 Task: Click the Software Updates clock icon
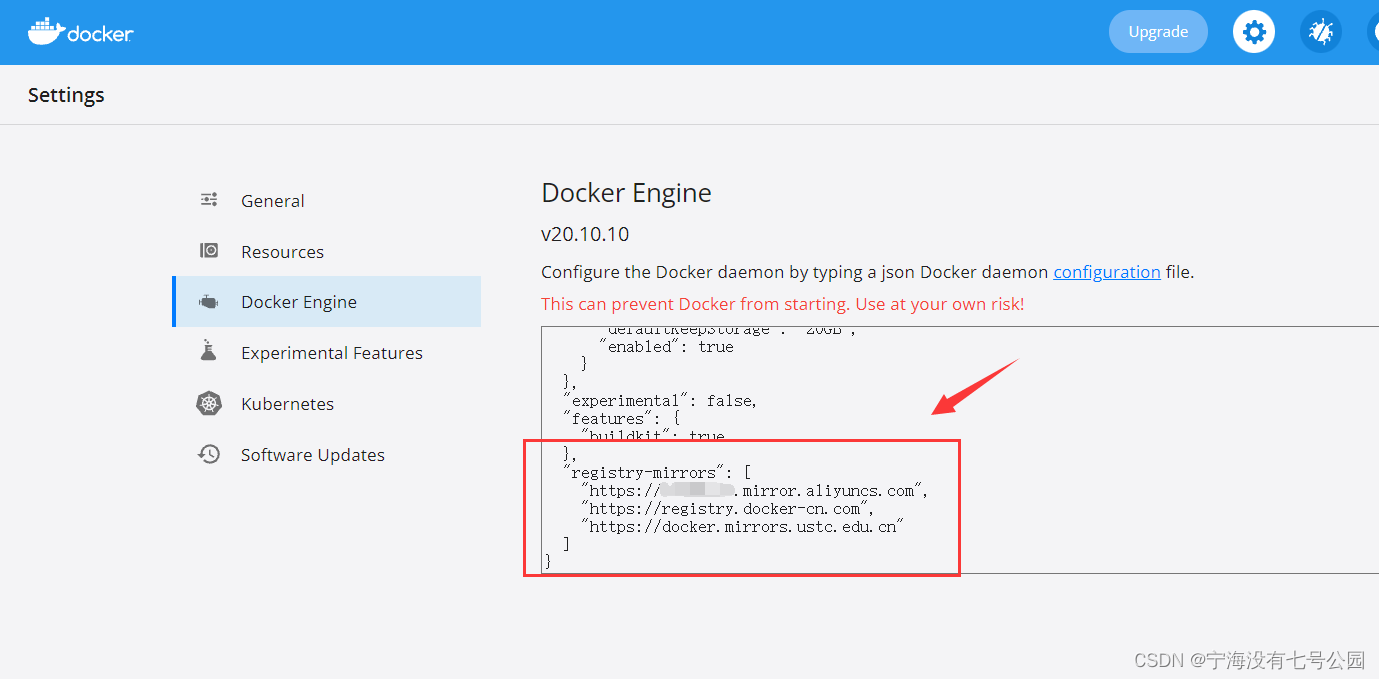tap(209, 454)
